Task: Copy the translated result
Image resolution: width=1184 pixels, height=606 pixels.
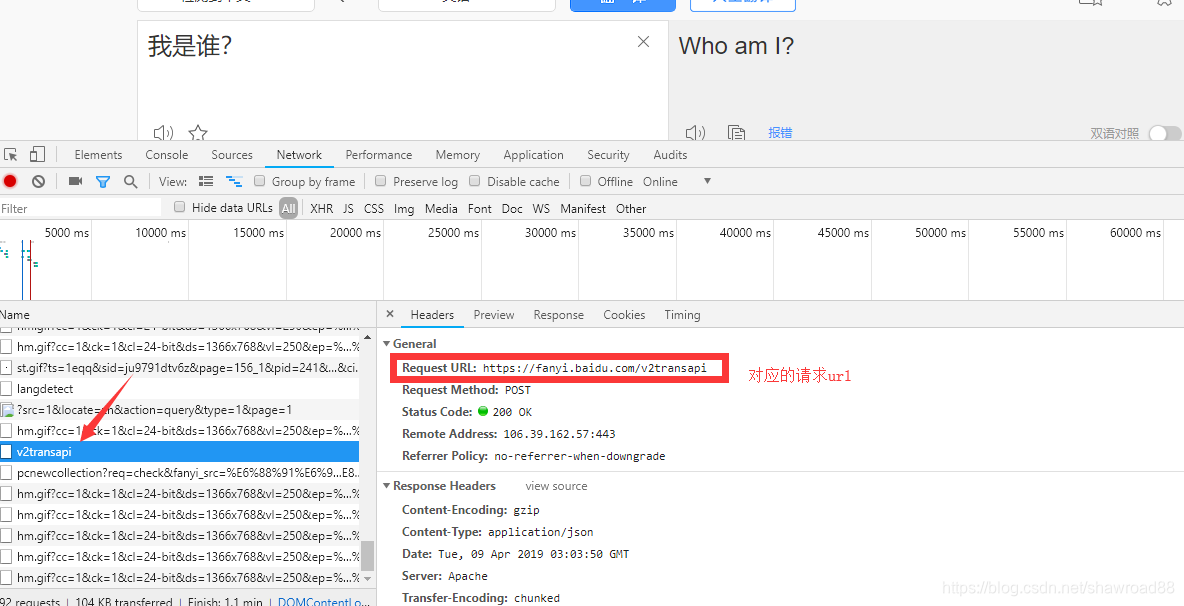Action: point(736,134)
